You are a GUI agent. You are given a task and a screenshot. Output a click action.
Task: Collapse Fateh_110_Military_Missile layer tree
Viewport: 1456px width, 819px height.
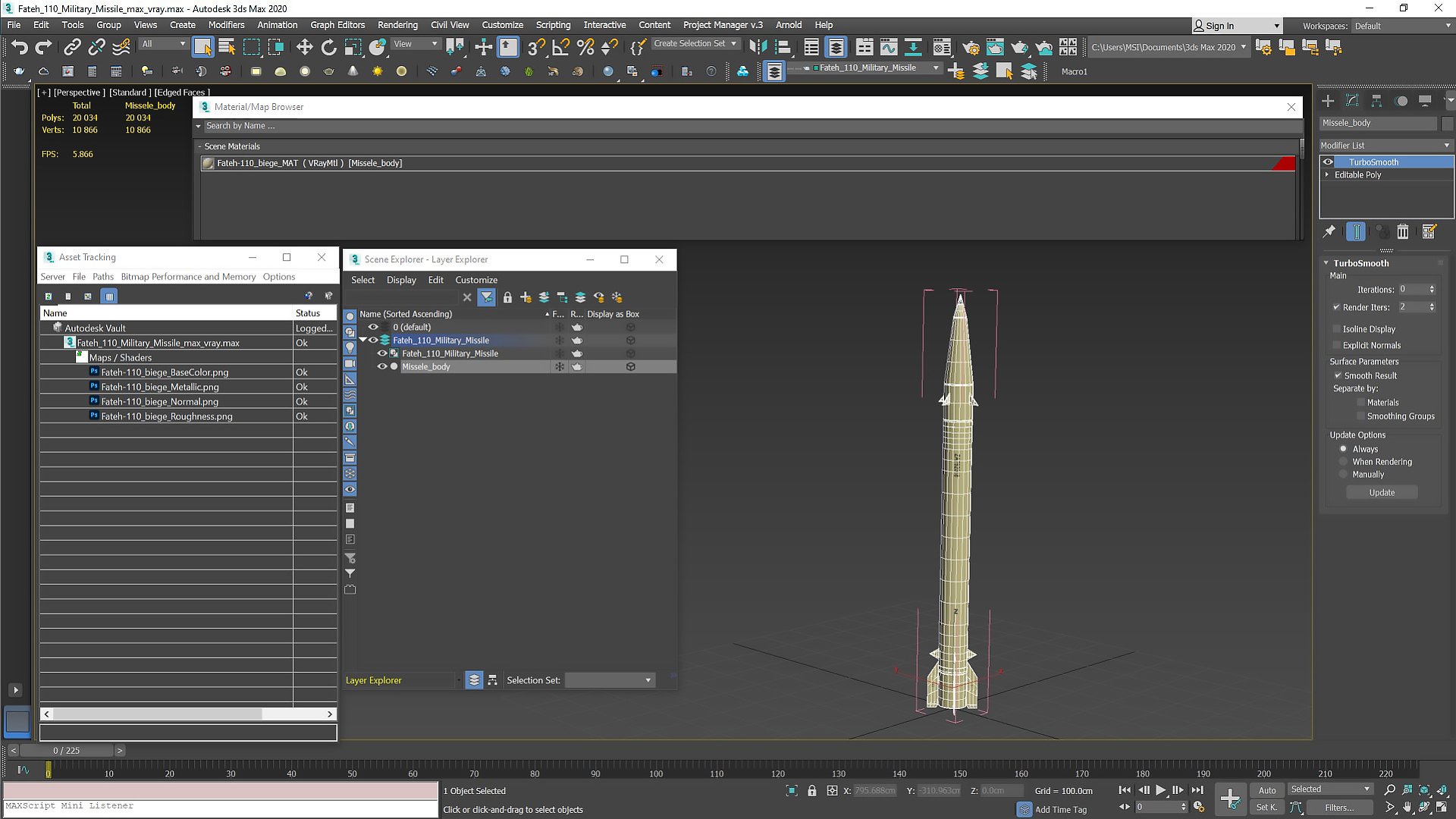tap(363, 340)
